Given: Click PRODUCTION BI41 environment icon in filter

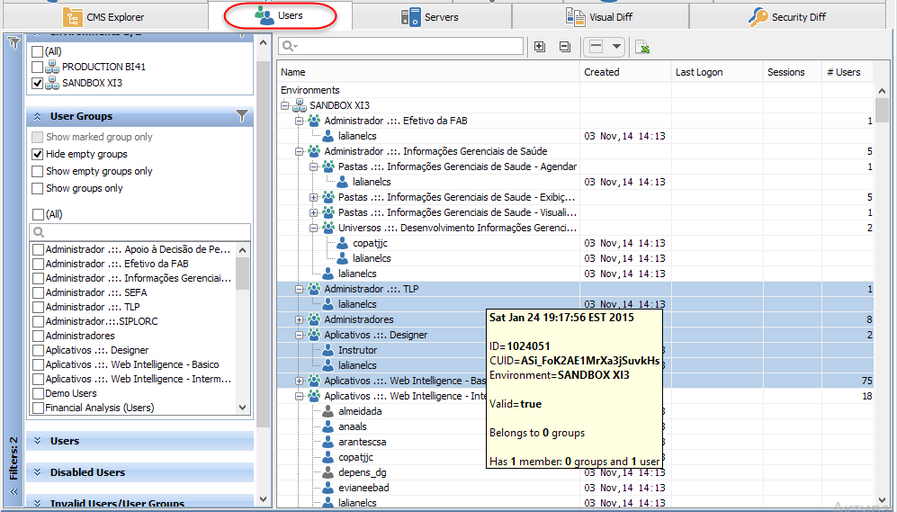Looking at the screenshot, I should pos(52,66).
